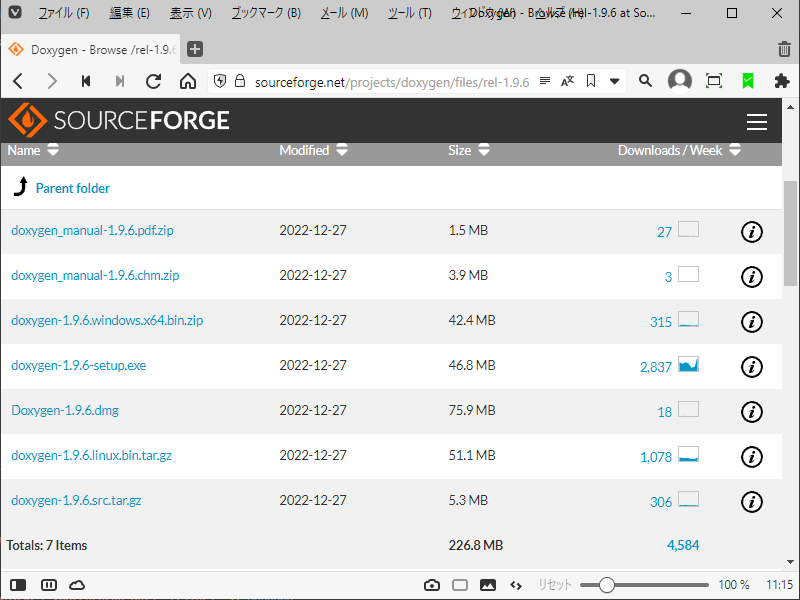The width and height of the screenshot is (800, 600).
Task: Translate page using address bar icon
Action: [567, 81]
